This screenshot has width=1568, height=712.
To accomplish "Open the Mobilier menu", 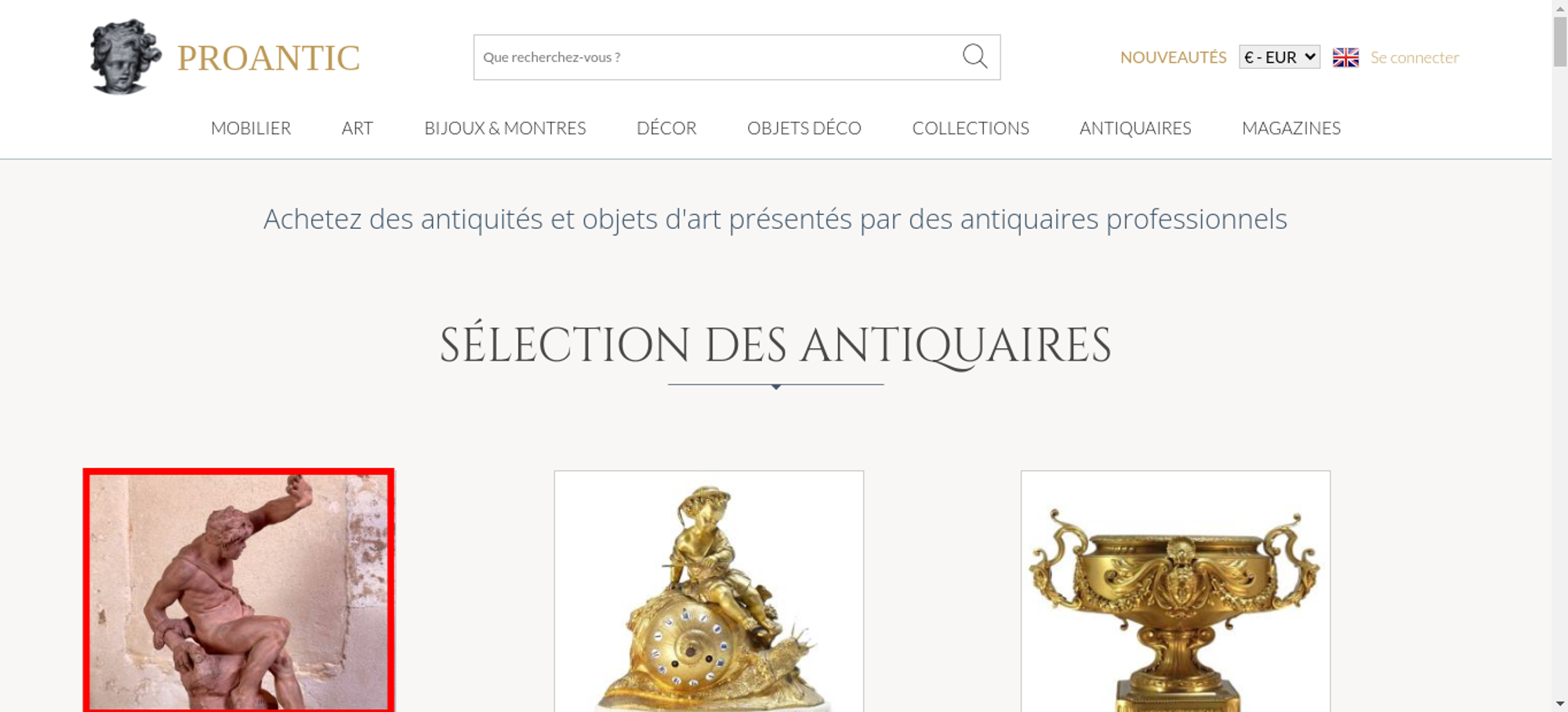I will tap(251, 128).
